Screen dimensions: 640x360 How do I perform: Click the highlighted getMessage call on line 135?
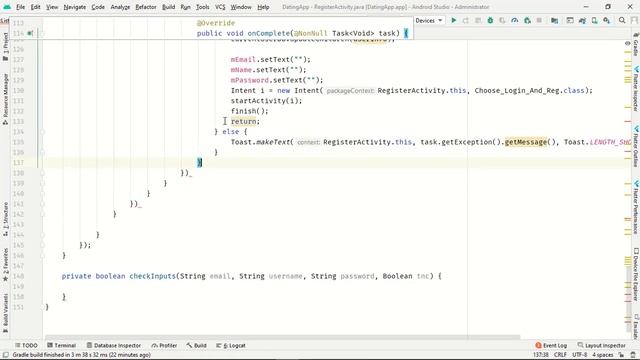click(526, 142)
